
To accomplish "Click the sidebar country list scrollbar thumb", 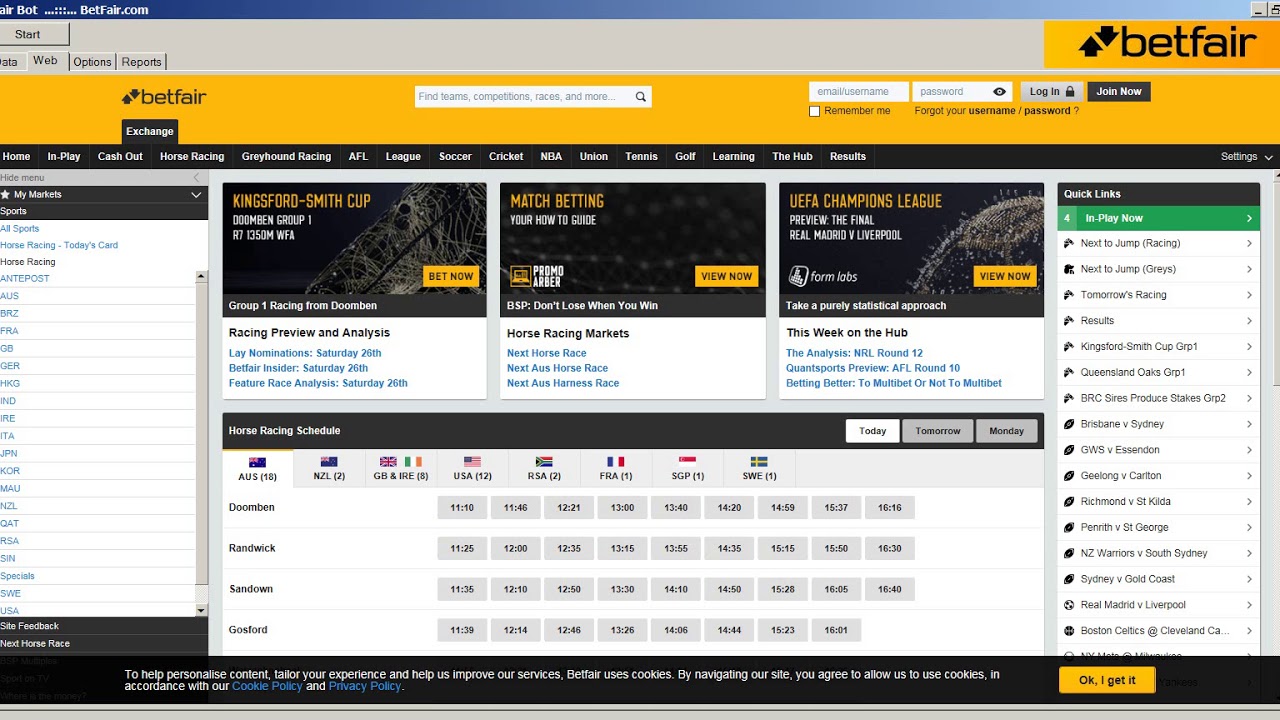I will (x=201, y=432).
